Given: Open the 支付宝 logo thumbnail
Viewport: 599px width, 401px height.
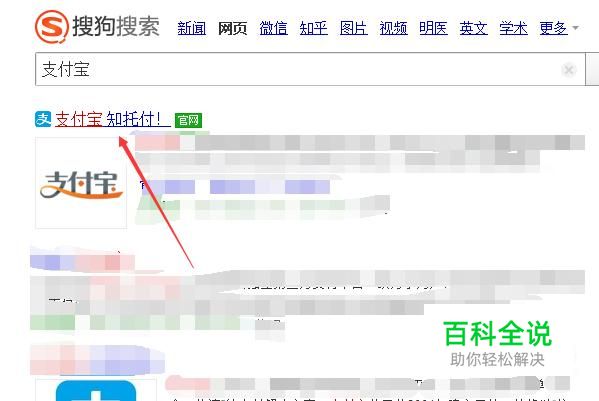Looking at the screenshot, I should coord(81,183).
